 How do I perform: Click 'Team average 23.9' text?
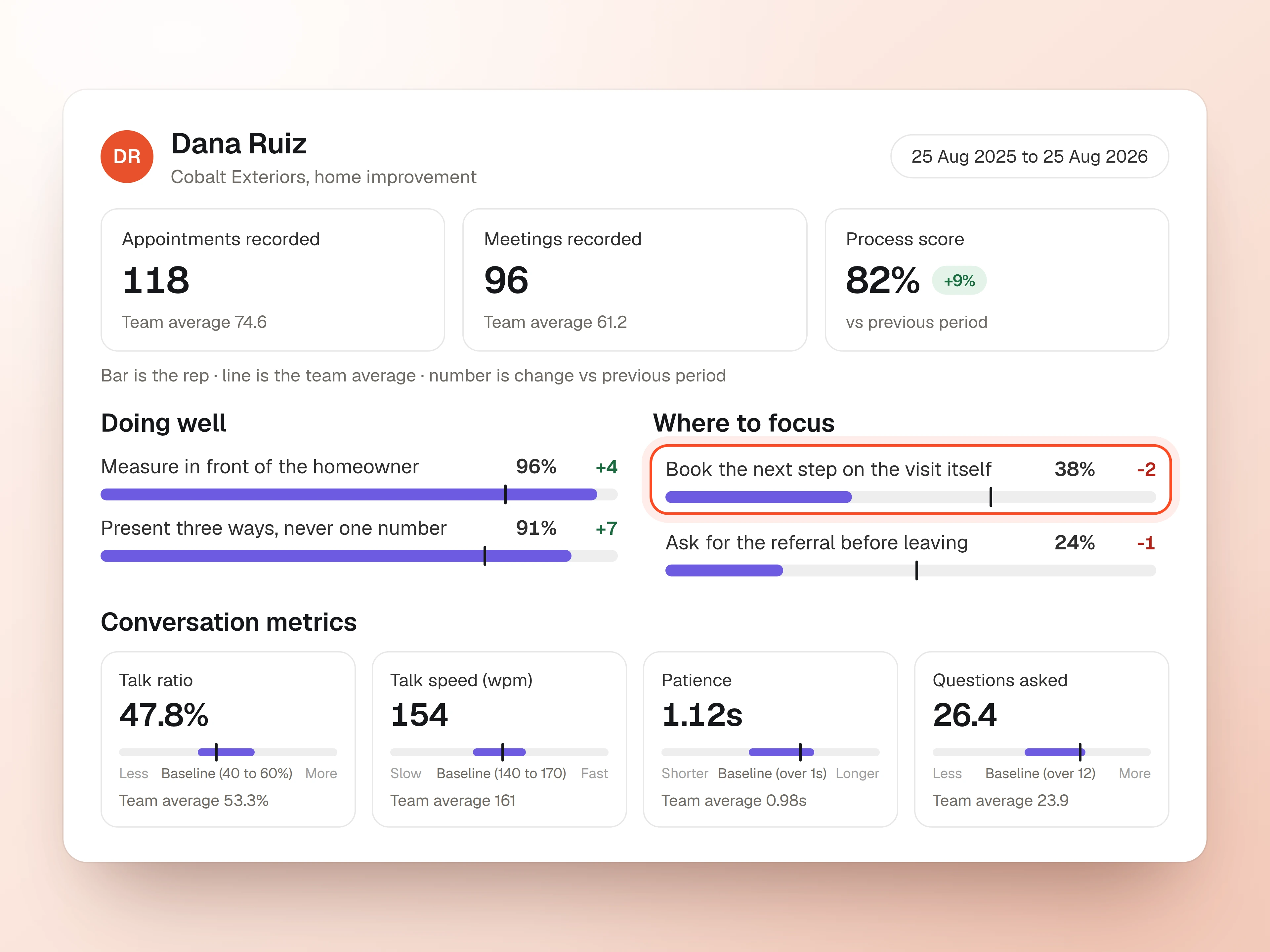click(1000, 801)
